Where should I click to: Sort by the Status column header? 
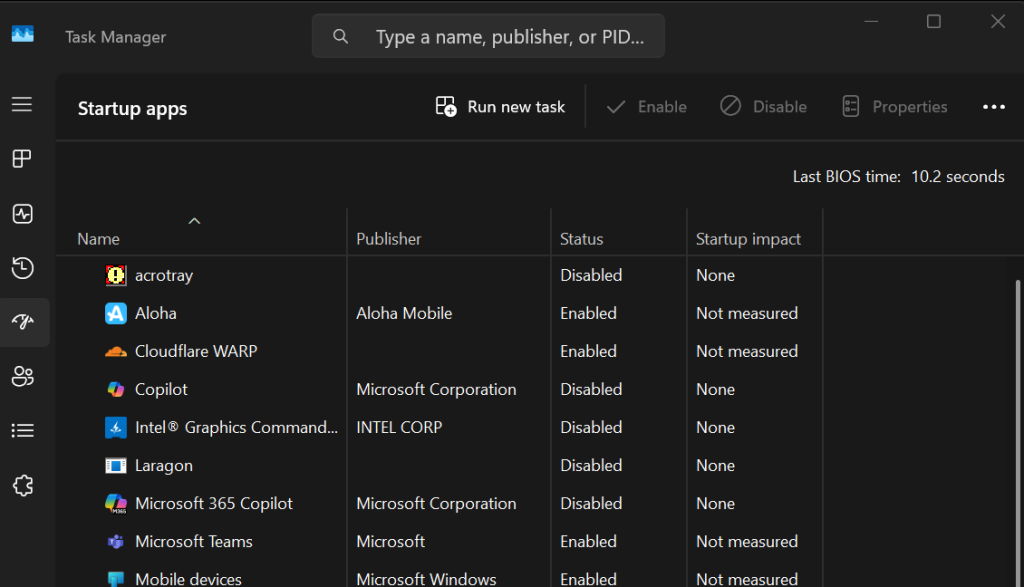point(582,239)
